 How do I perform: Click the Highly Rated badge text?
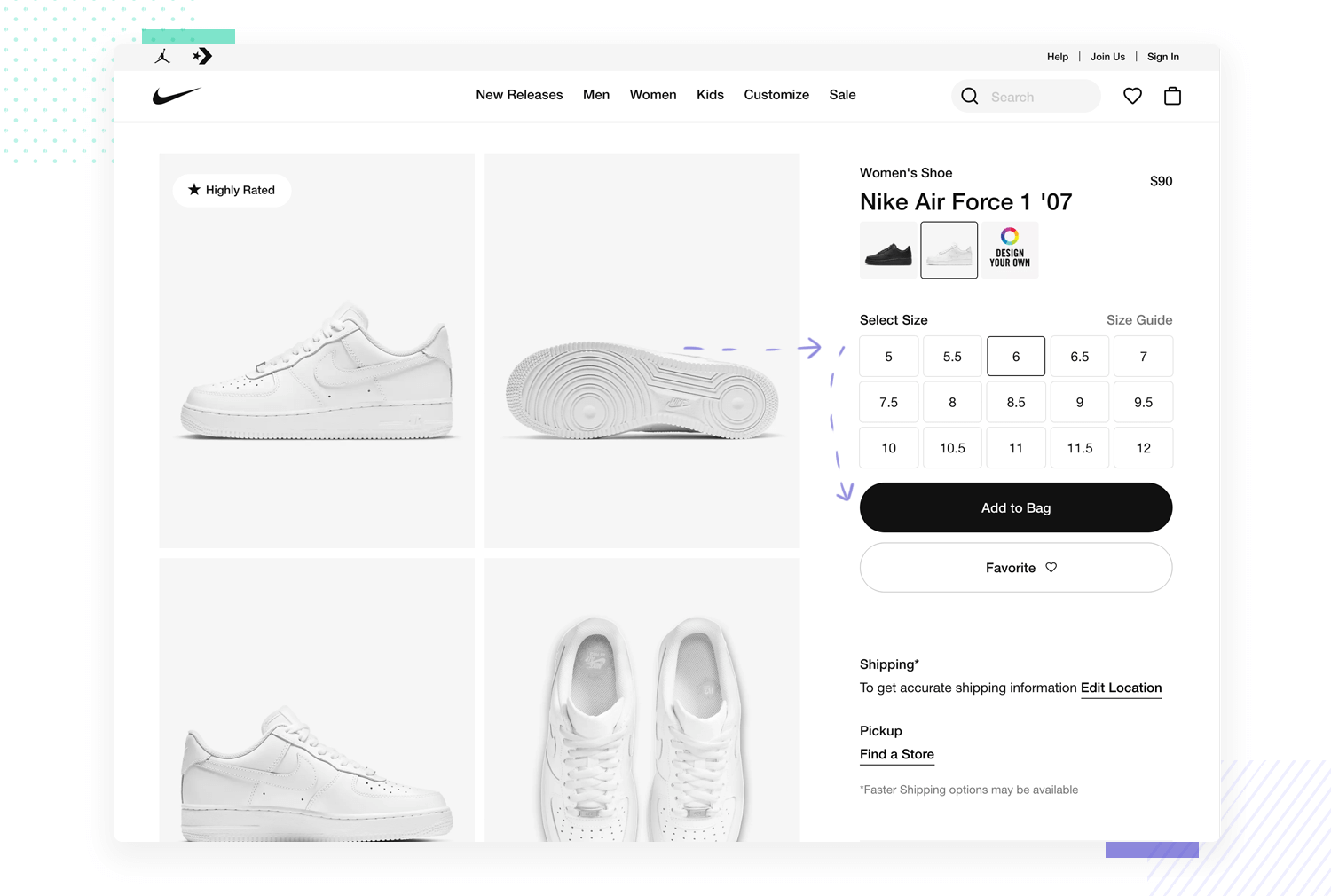(x=240, y=190)
